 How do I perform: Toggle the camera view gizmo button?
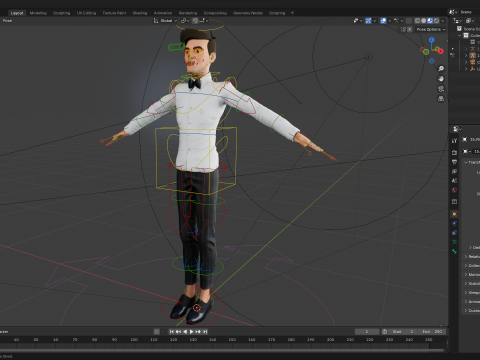tap(441, 89)
